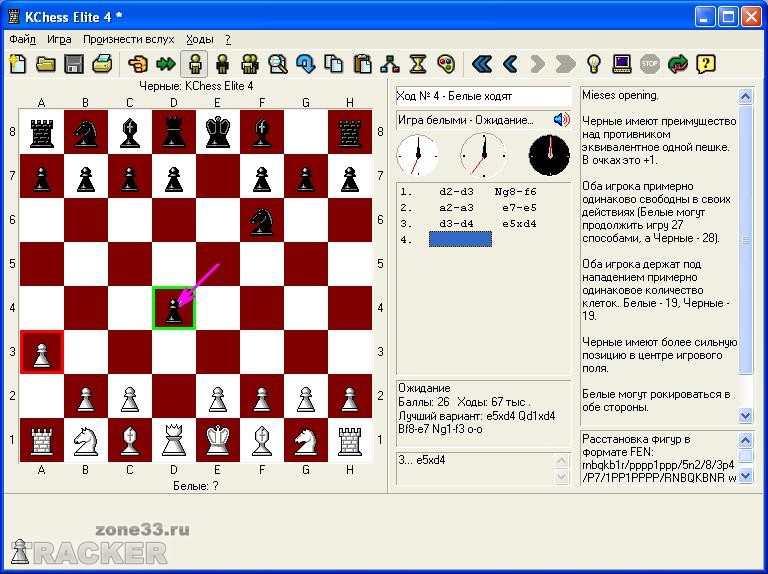Print the game with printer icon

(102, 64)
